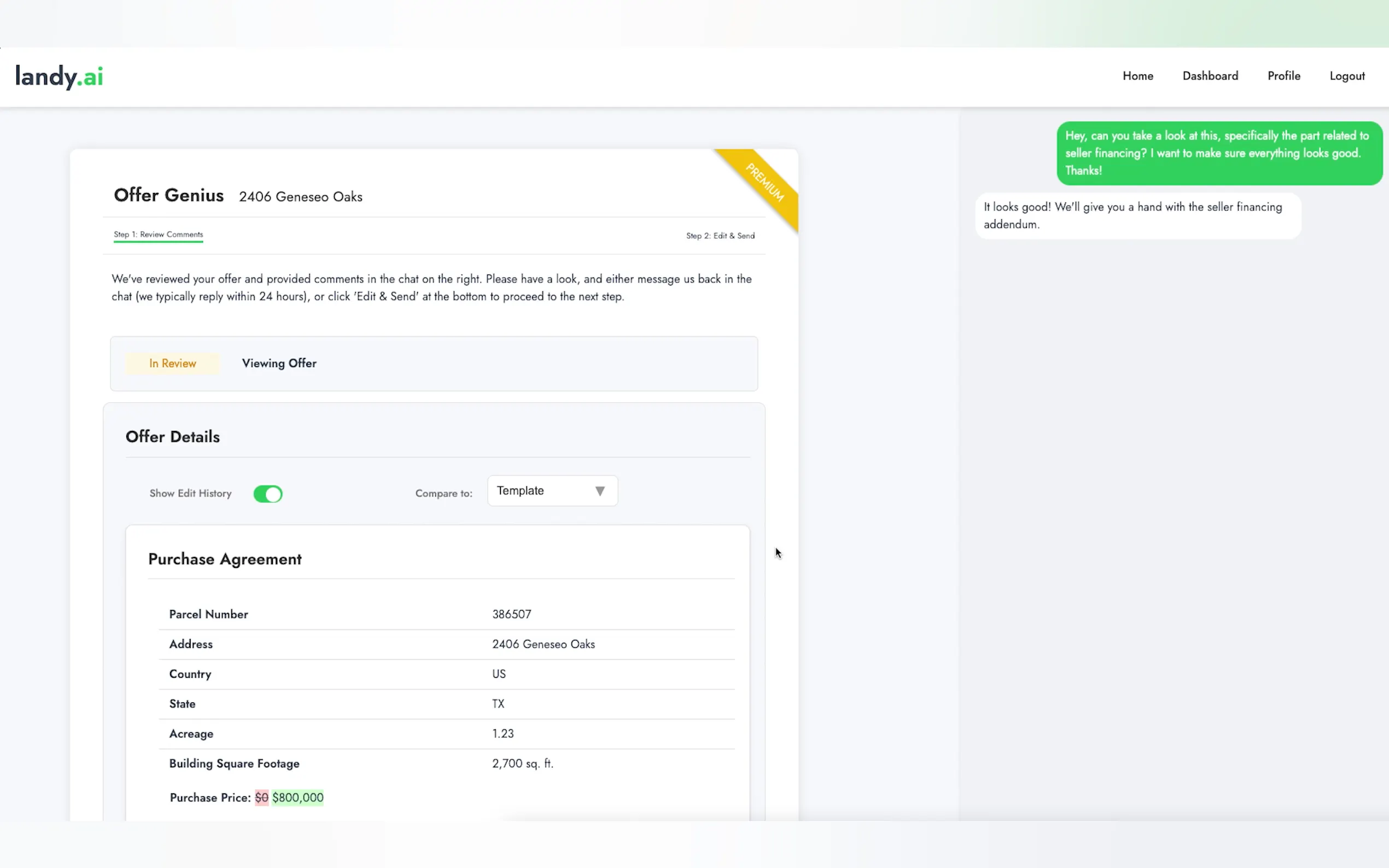1389x868 pixels.
Task: Toggle Show Edit History switch
Action: tap(267, 494)
